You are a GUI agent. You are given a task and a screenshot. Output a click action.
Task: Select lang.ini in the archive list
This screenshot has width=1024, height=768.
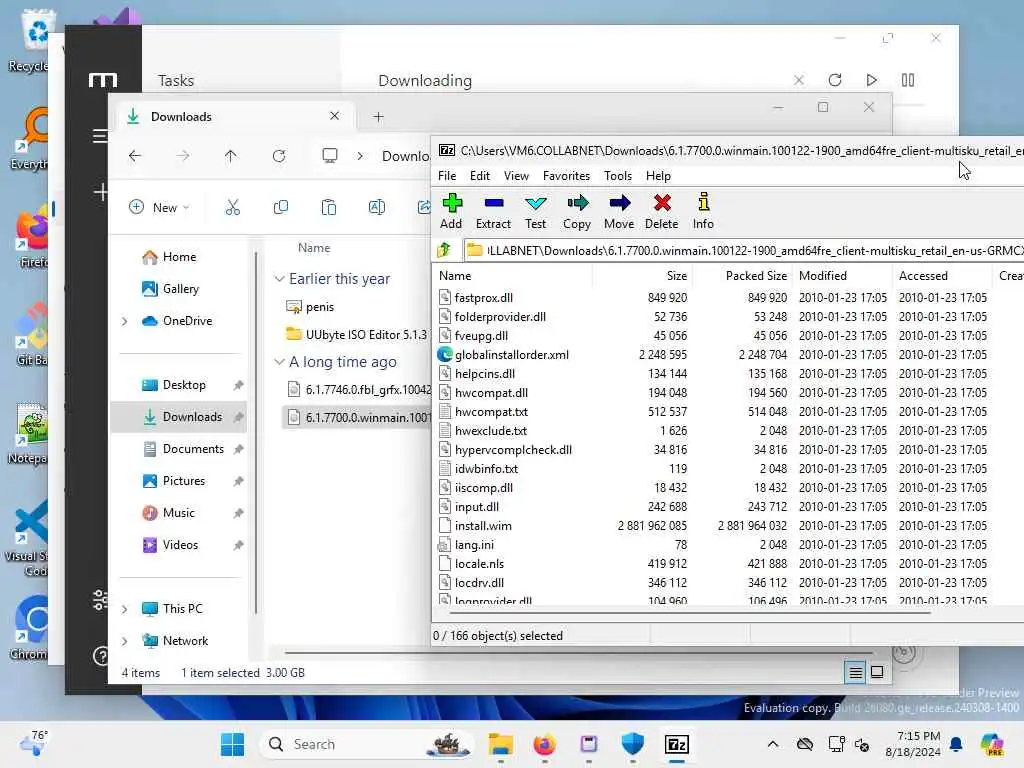[x=474, y=545]
